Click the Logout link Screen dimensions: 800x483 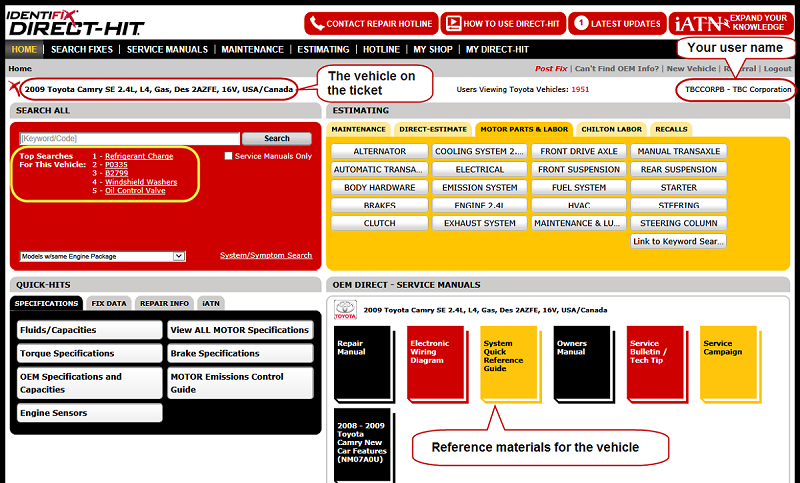(x=778, y=68)
